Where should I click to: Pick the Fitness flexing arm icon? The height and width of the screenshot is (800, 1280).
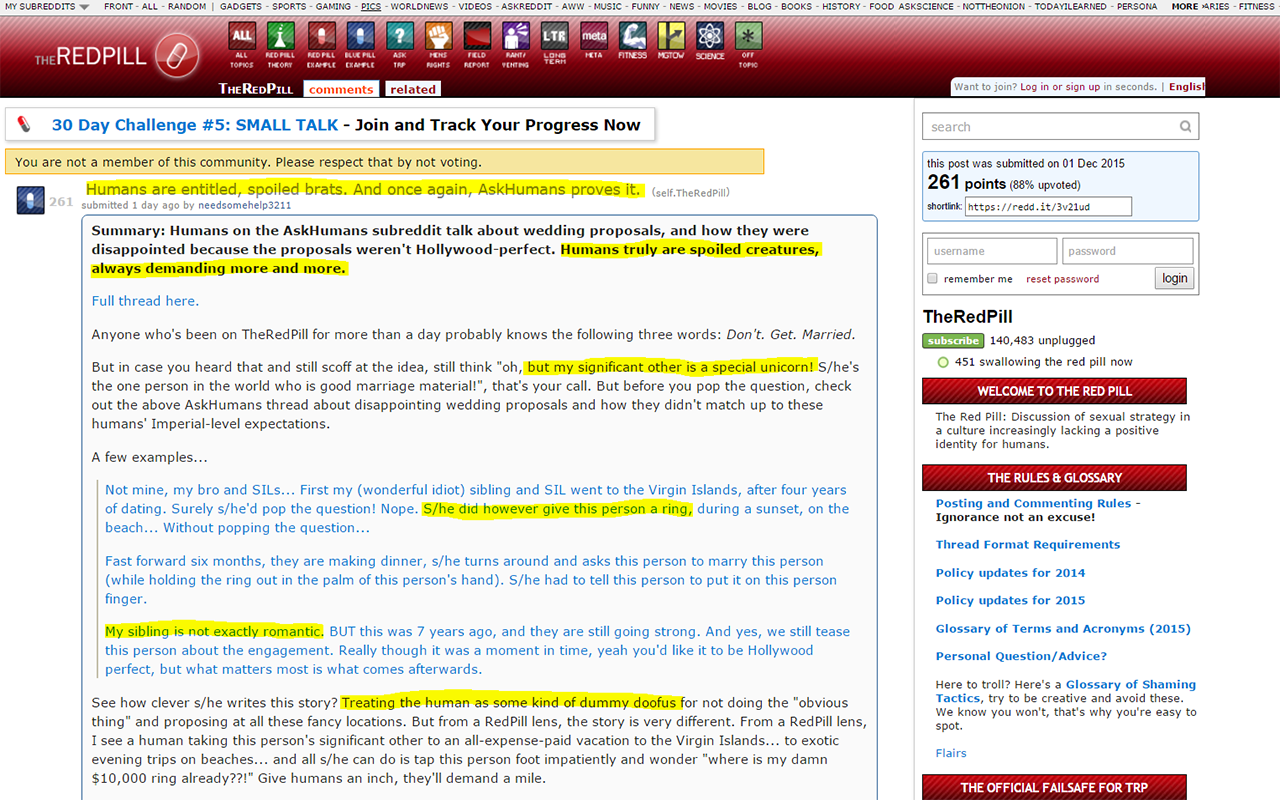[632, 38]
